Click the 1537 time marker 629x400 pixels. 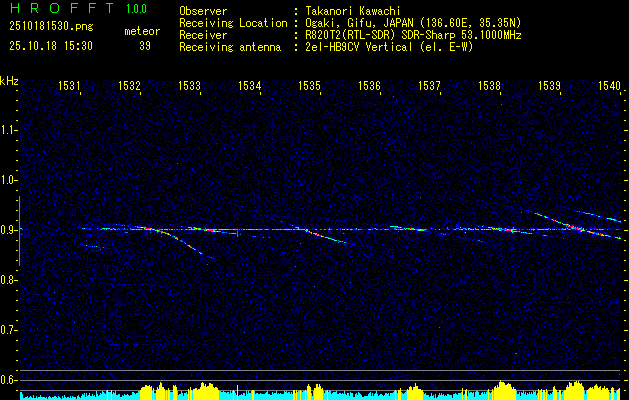[x=429, y=85]
